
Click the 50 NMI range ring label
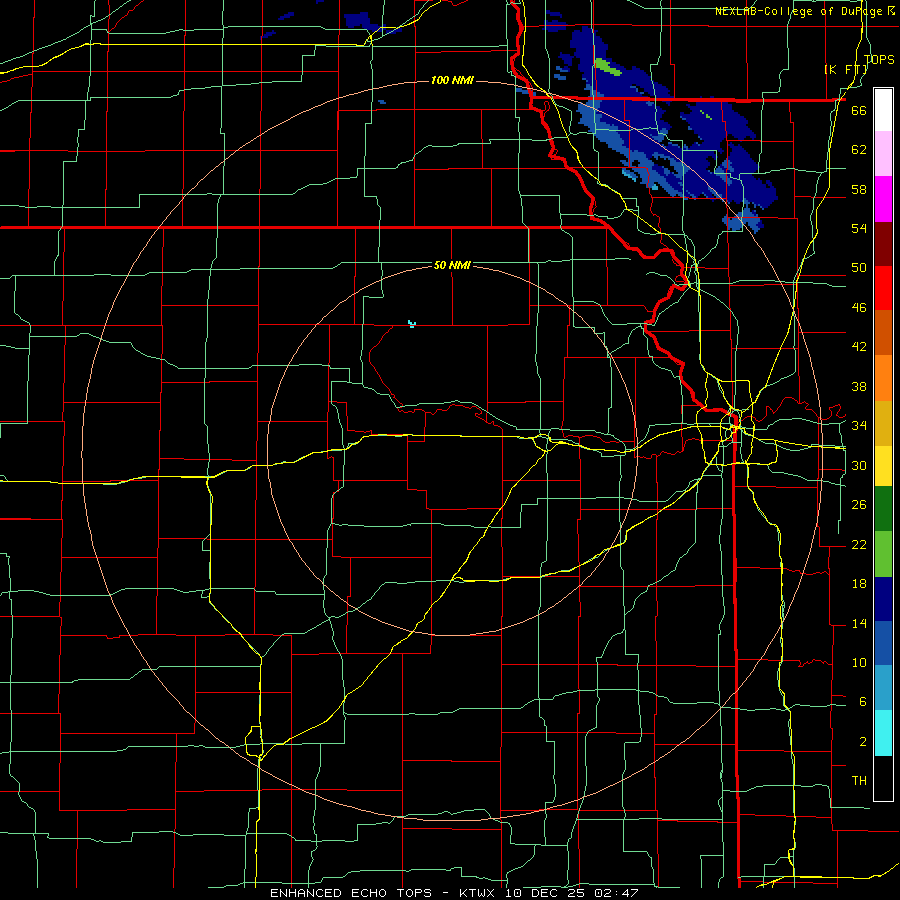(452, 265)
